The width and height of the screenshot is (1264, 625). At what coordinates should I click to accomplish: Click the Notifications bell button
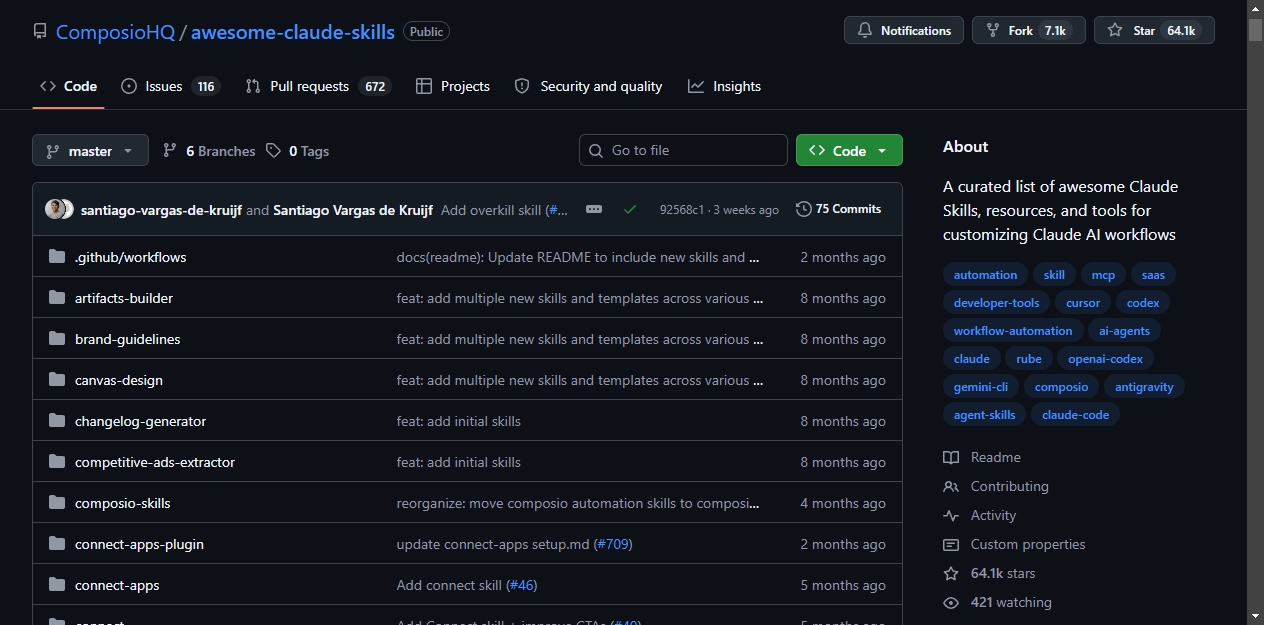click(x=904, y=30)
